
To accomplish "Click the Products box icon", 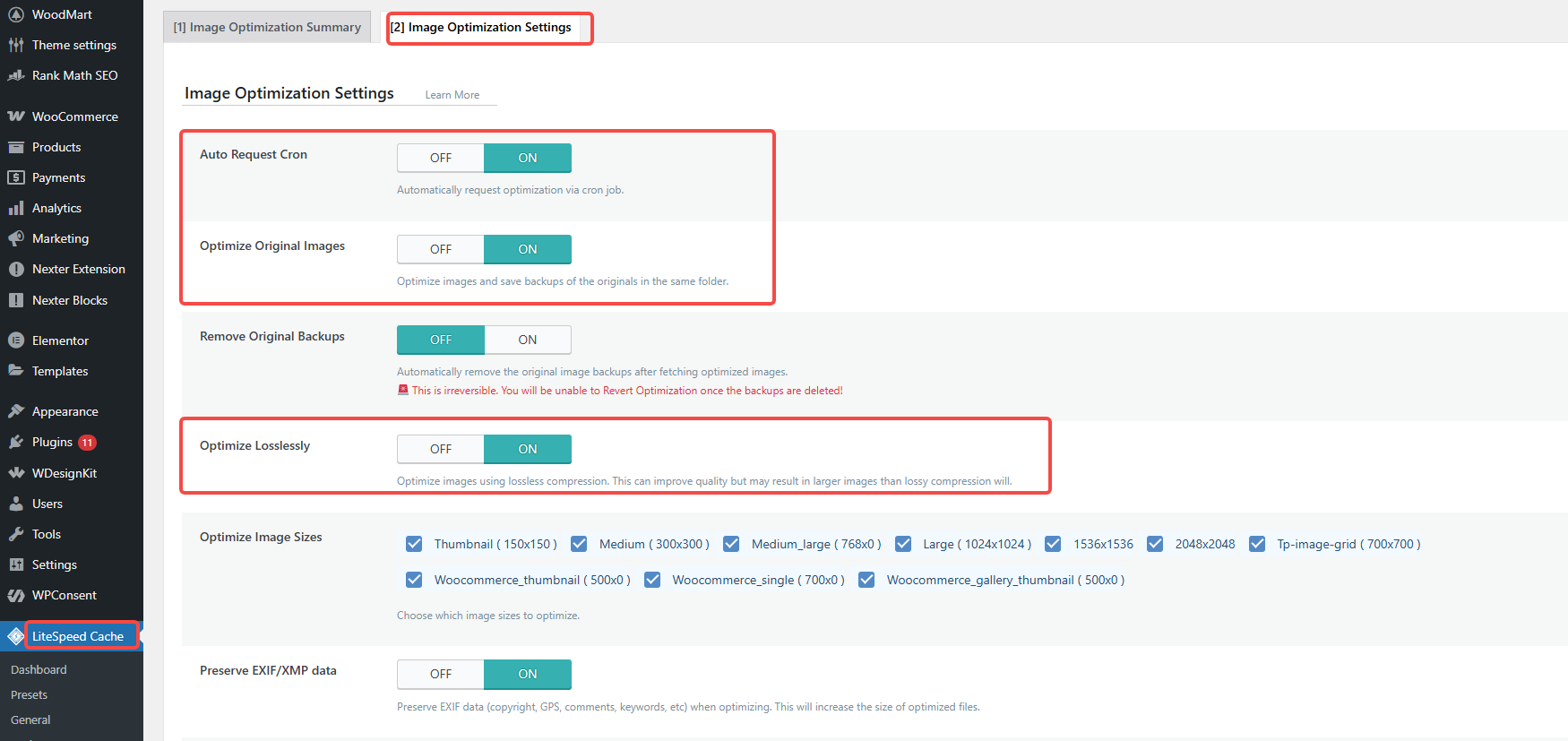I will point(16,147).
